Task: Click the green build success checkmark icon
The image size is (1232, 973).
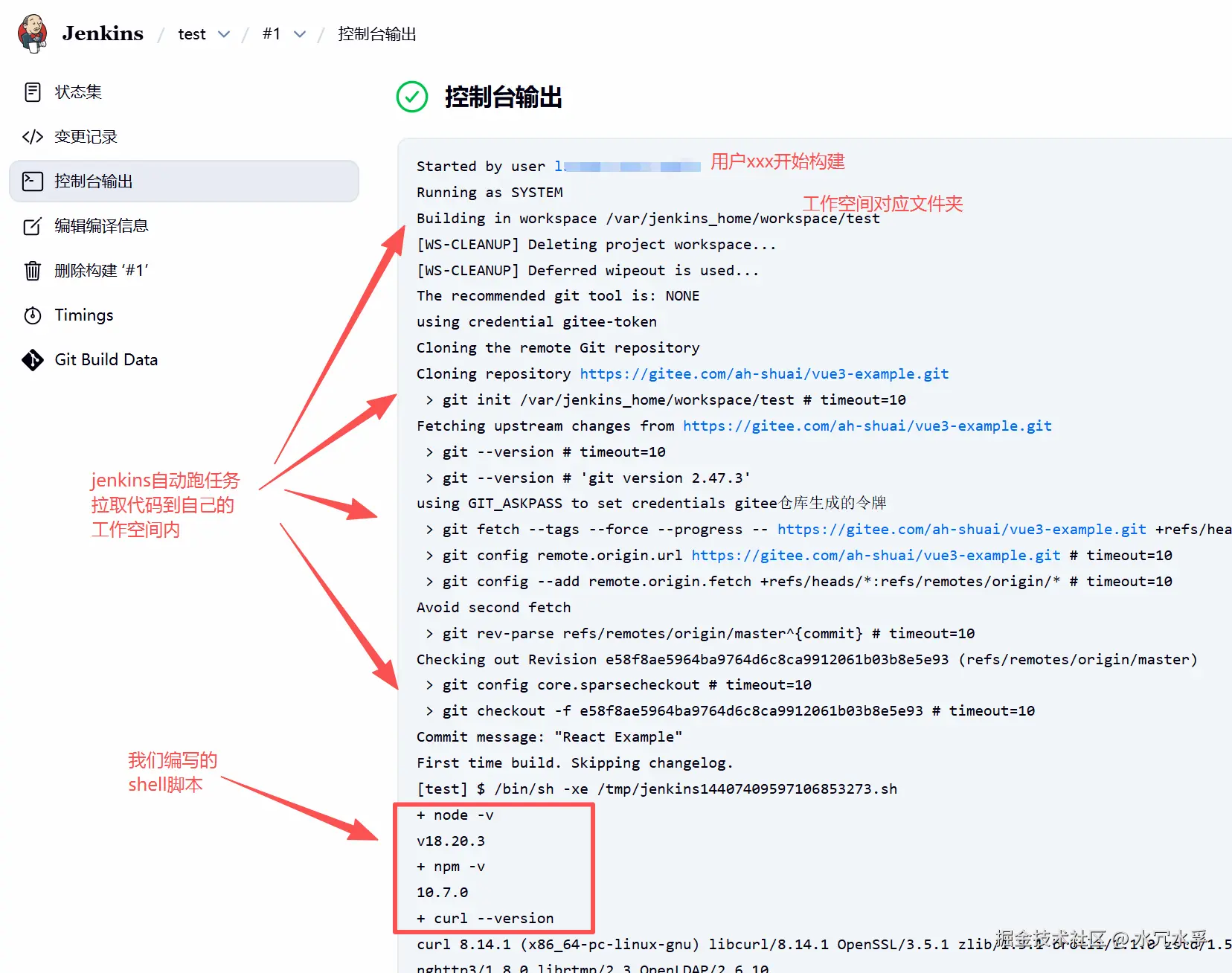Action: 412,97
